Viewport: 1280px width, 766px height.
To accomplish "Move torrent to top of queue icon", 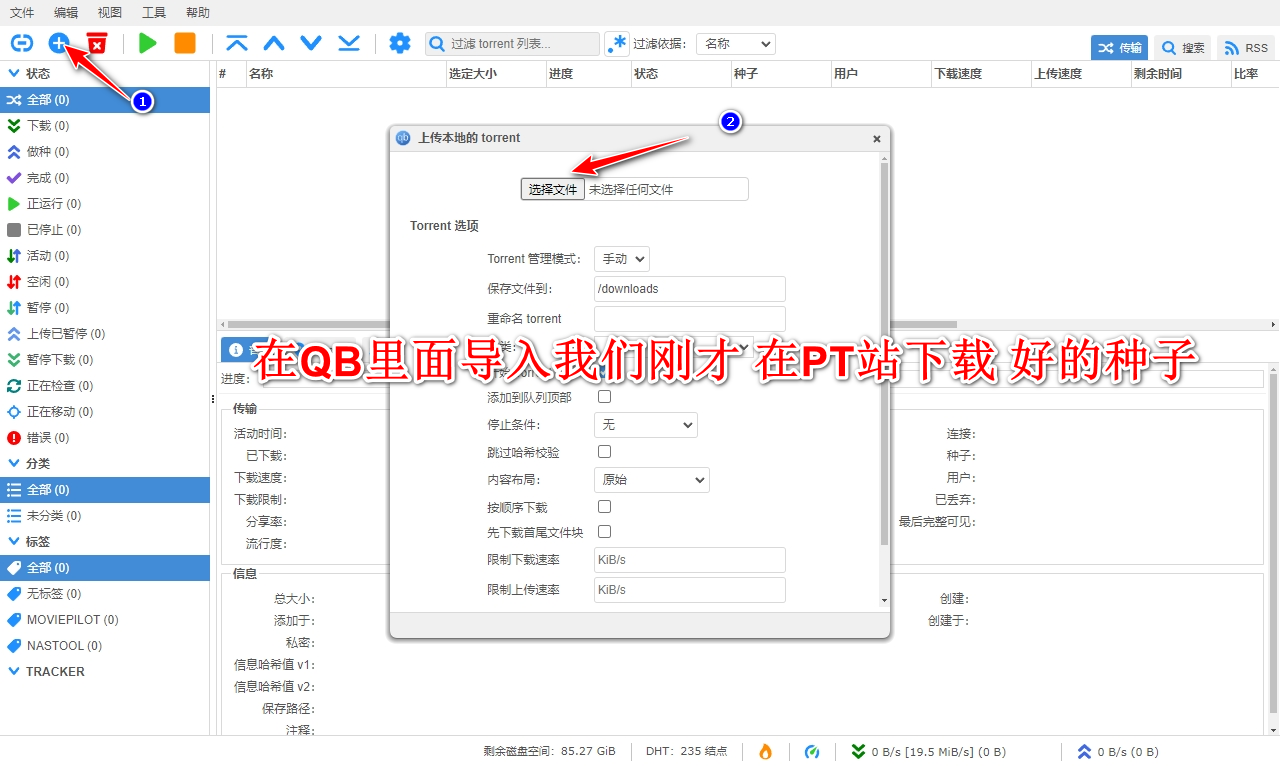I will 237,43.
